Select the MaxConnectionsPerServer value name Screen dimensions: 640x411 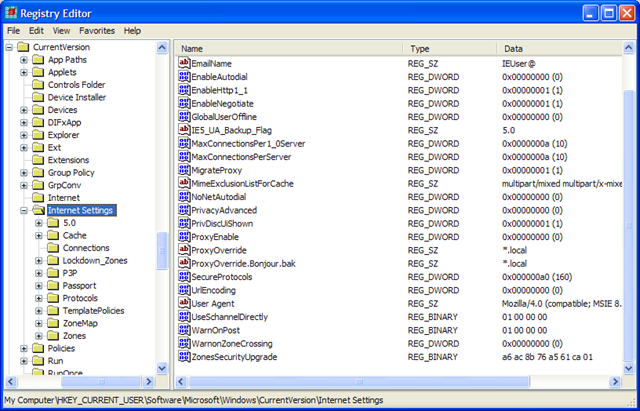[x=241, y=157]
